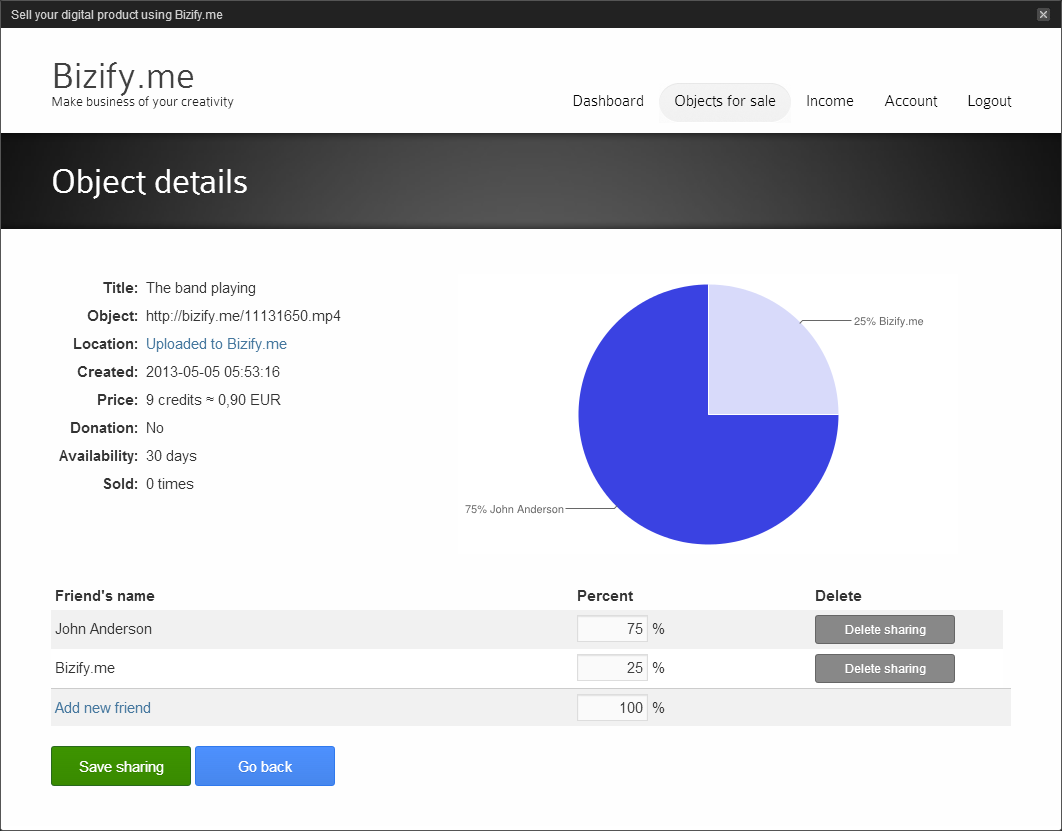Delete sharing for Bizify.me row

885,668
